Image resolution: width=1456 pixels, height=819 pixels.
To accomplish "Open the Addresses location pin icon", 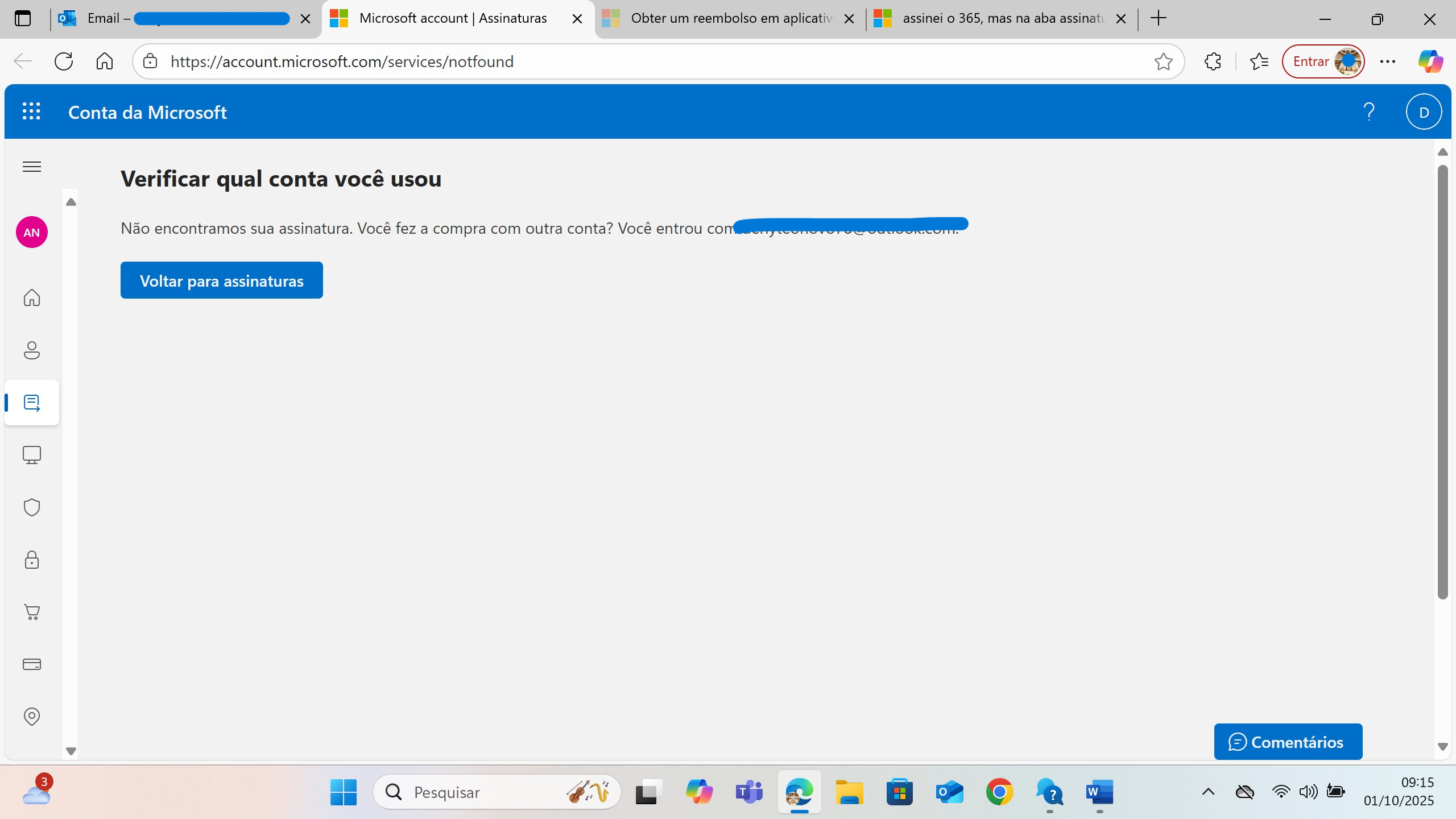I will click(x=32, y=717).
